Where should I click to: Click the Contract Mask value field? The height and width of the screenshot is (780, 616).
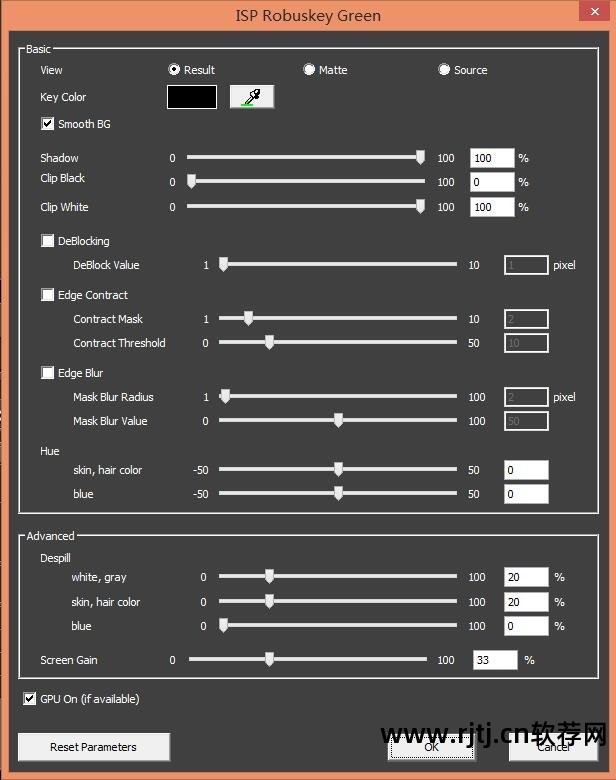(526, 319)
